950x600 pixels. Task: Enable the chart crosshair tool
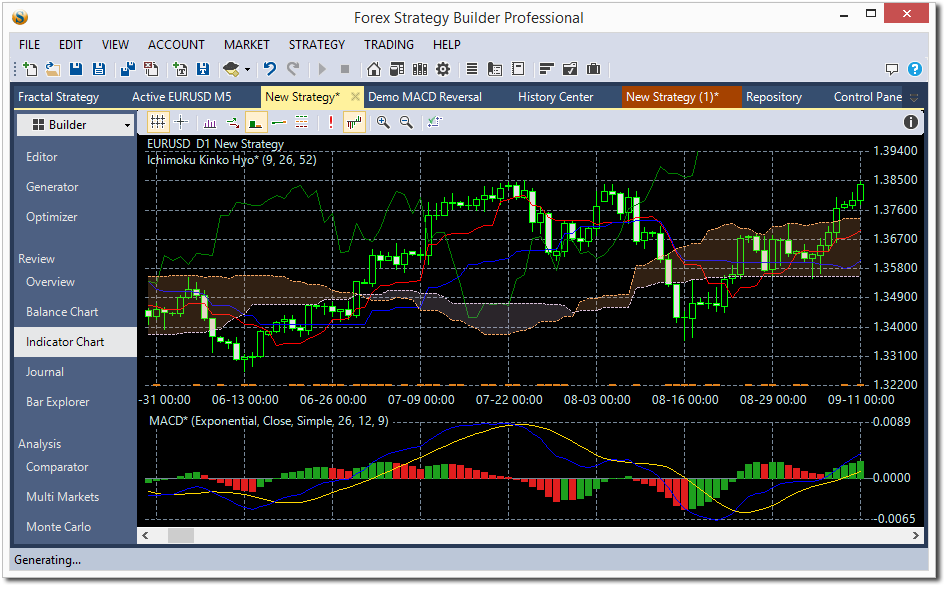(180, 122)
